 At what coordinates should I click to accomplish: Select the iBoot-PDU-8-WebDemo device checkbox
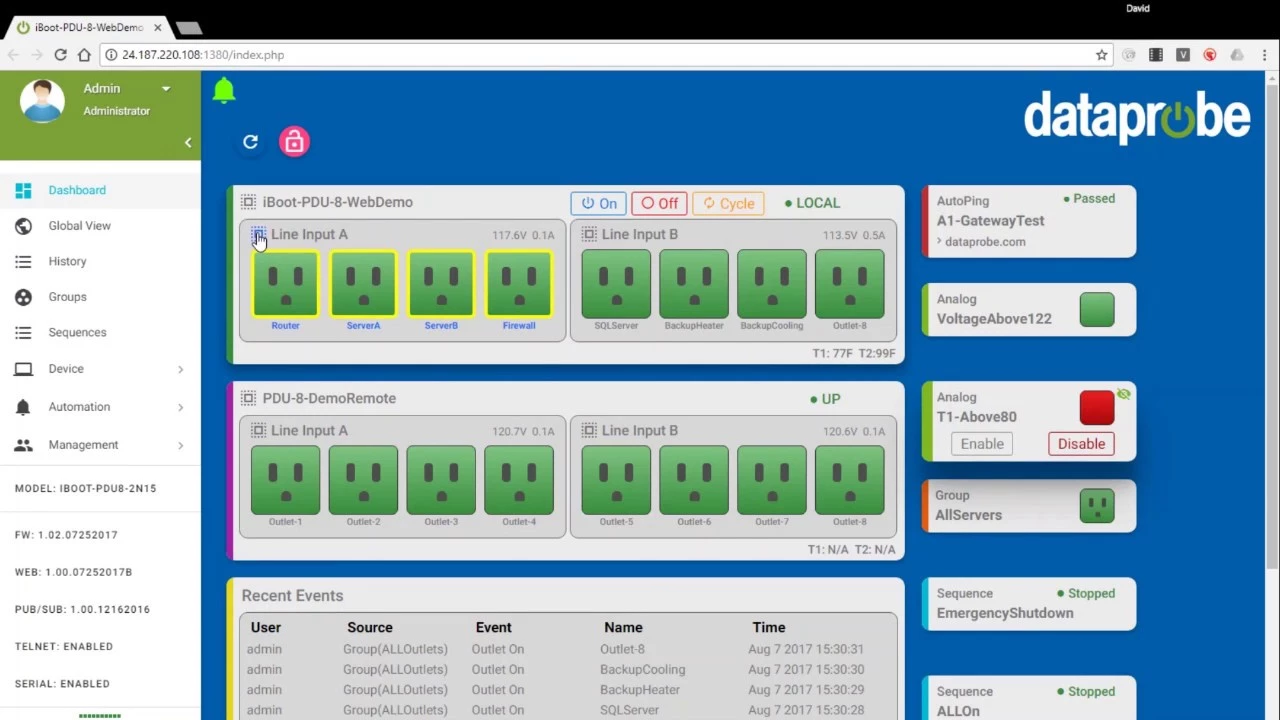pyautogui.click(x=248, y=202)
